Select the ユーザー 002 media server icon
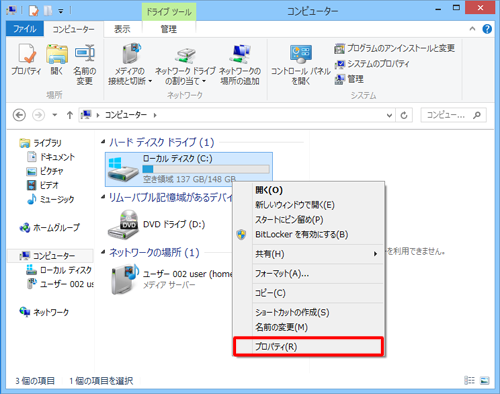Viewport: 500px width, 394px height. (125, 279)
